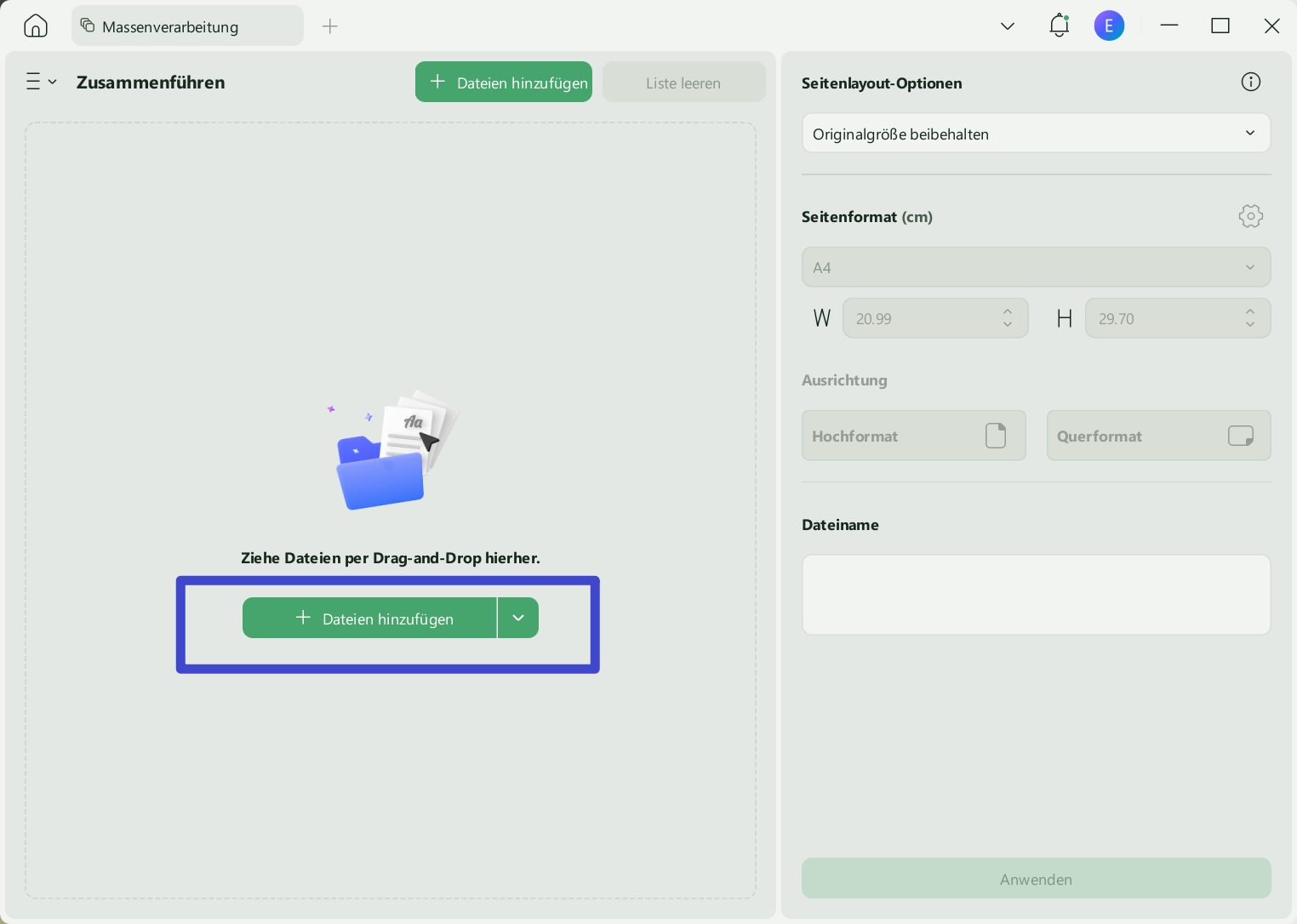View info about Seitenlayout-Optionen
The height and width of the screenshot is (924, 1297).
tap(1250, 81)
